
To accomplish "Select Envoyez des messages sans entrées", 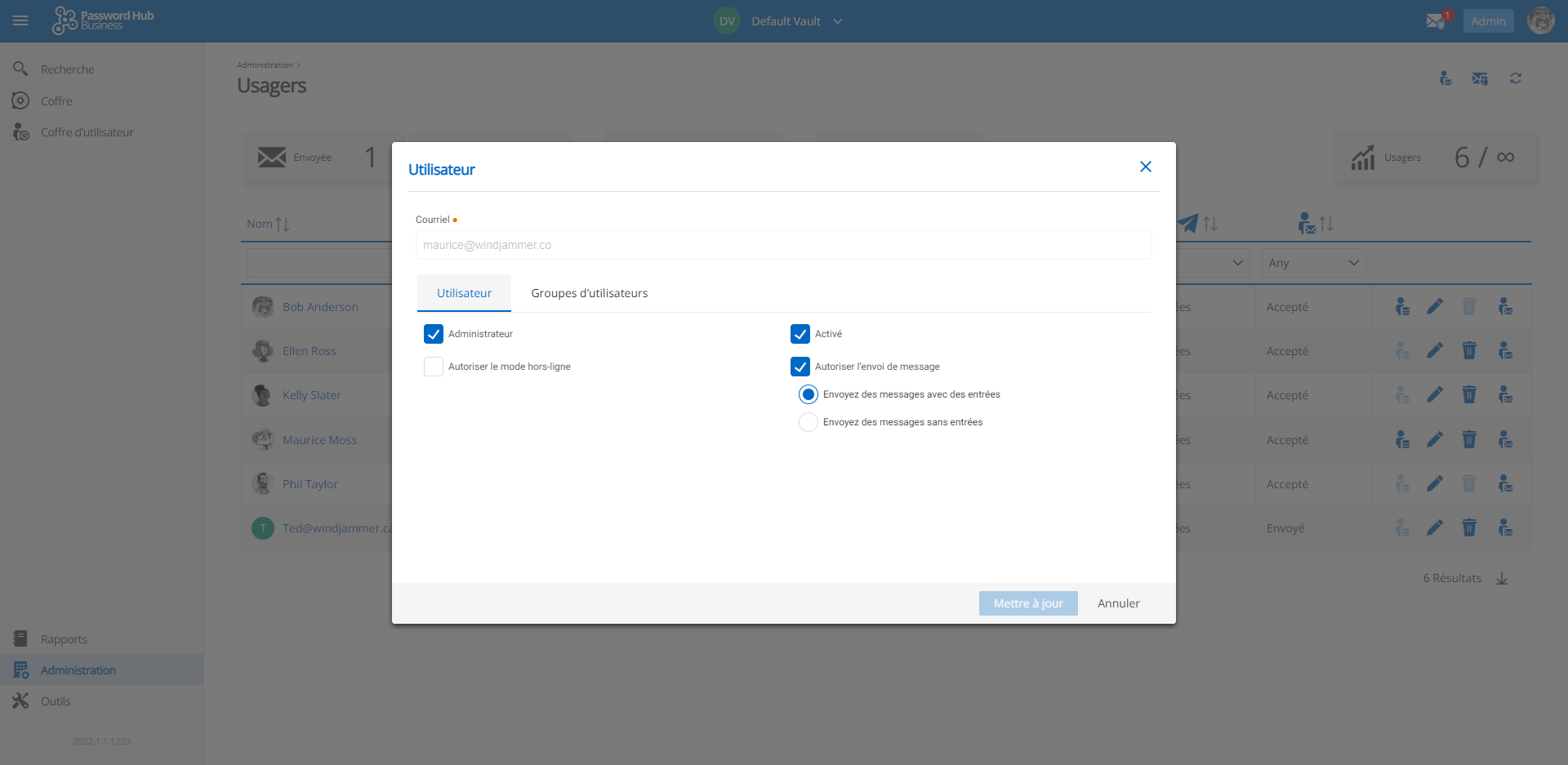I will coord(808,422).
